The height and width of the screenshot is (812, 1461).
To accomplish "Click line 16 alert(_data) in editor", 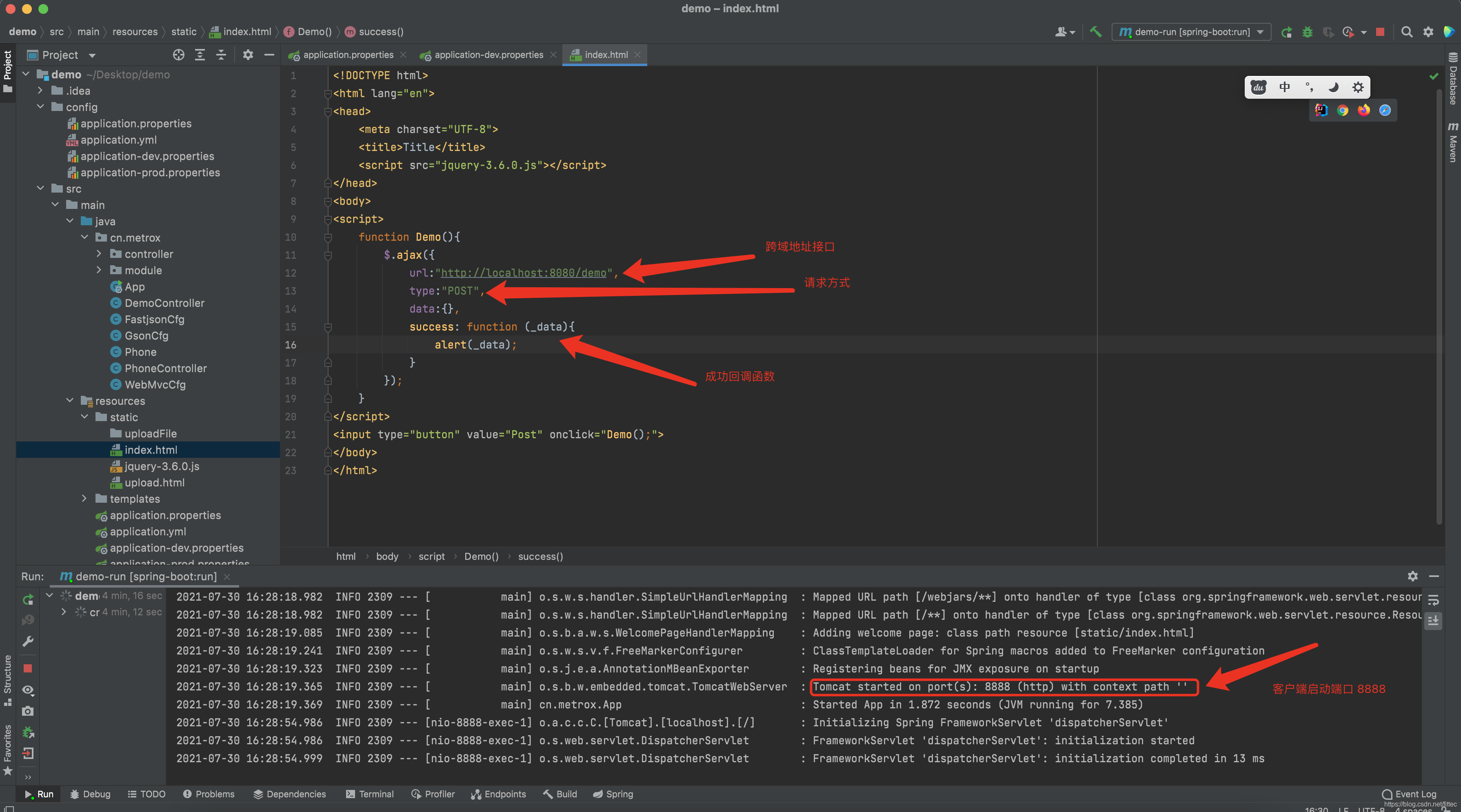I will tap(475, 345).
